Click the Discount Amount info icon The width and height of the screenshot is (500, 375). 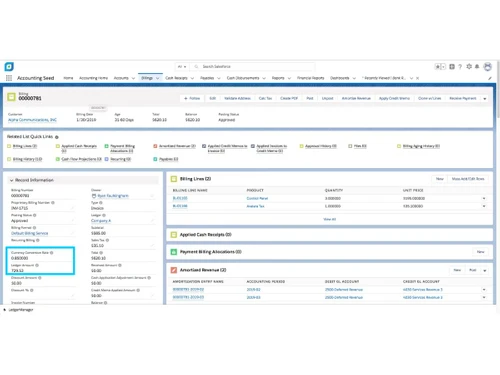[x=40, y=278]
